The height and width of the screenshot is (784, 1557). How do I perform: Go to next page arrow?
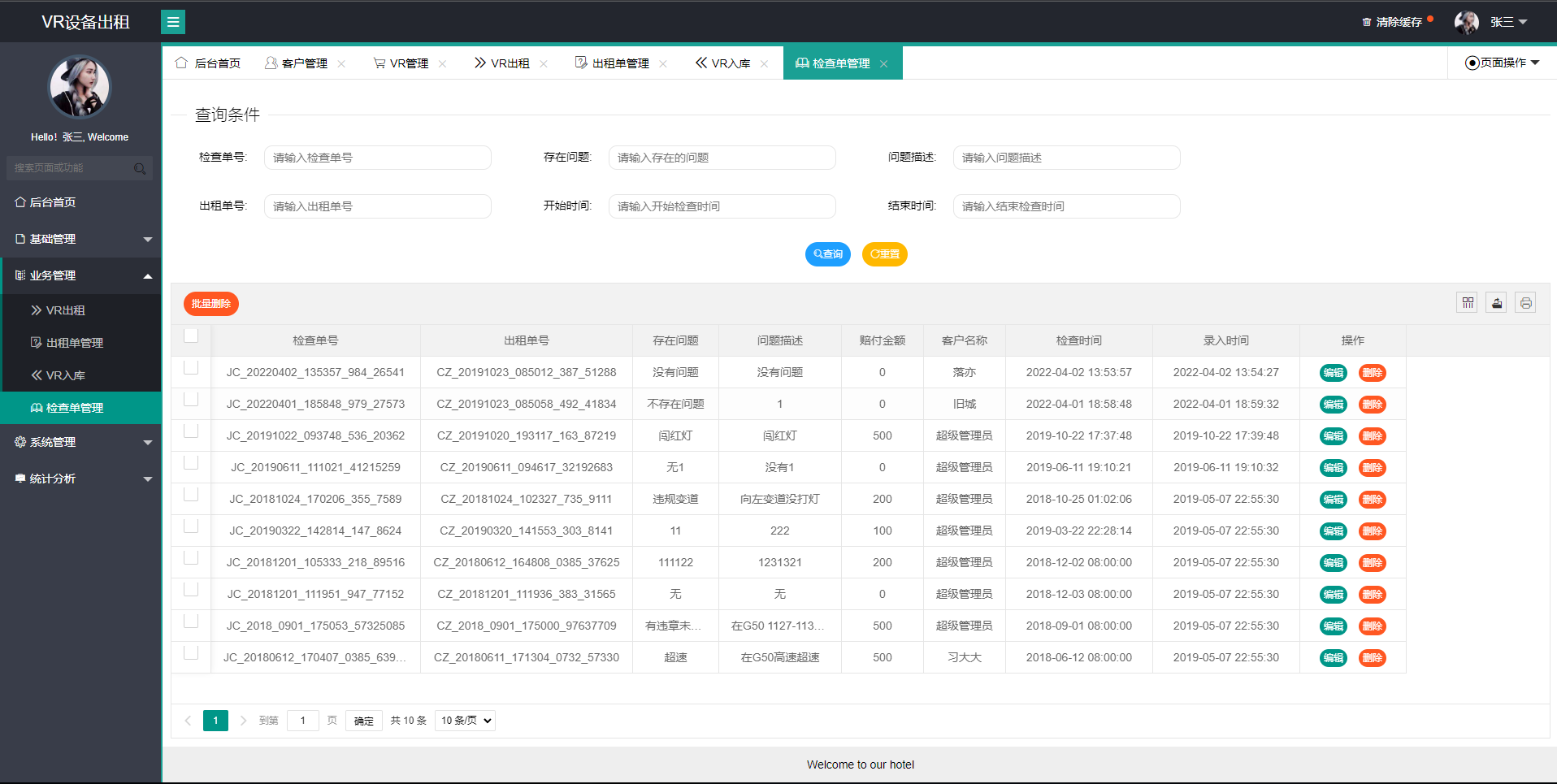click(243, 721)
